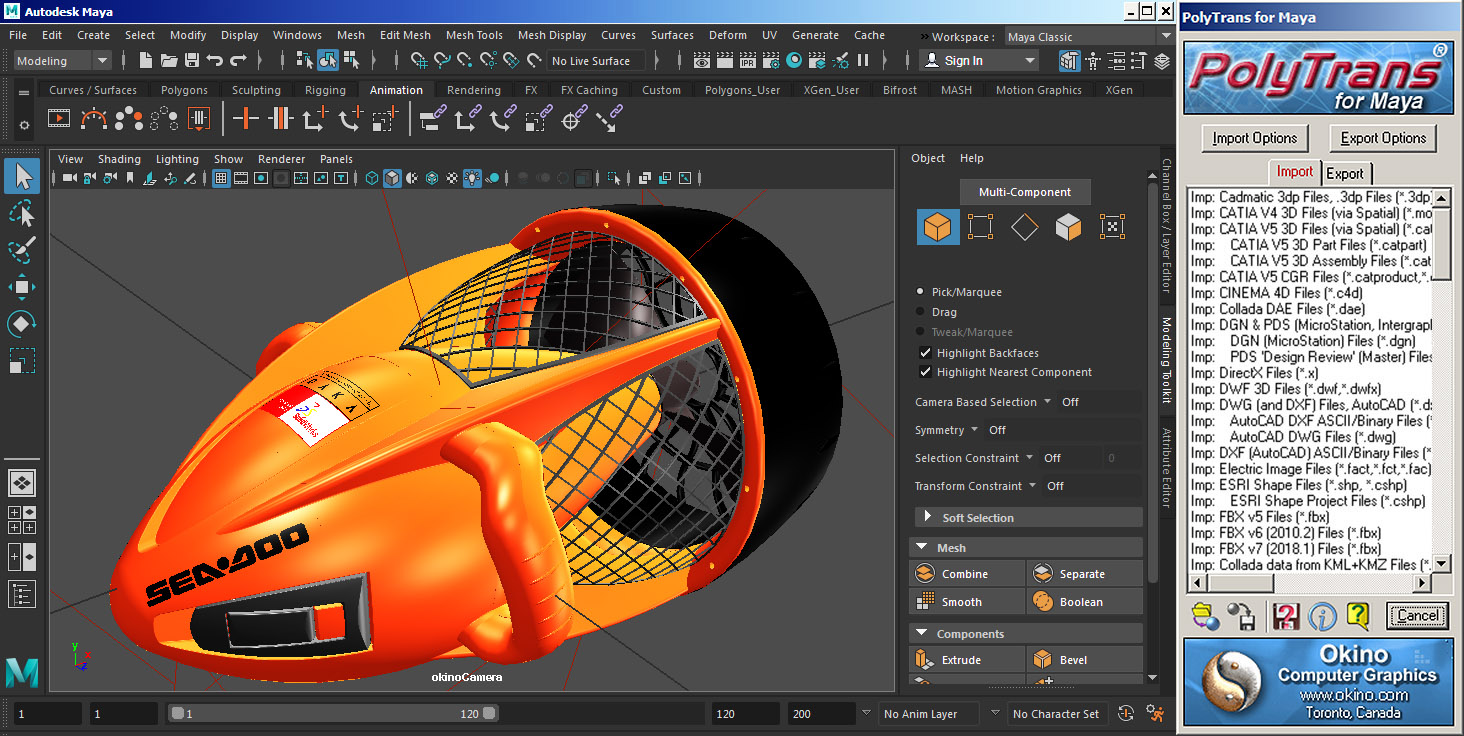Click the Import Options button

tap(1254, 138)
